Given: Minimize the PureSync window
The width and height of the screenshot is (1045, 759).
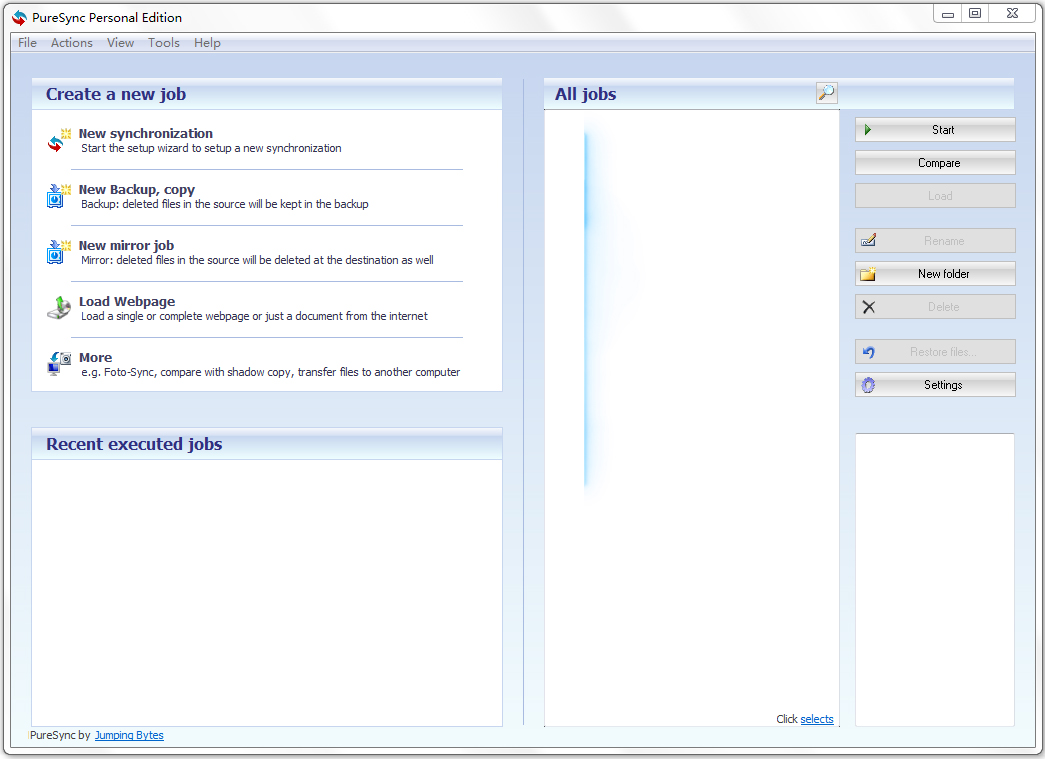Looking at the screenshot, I should 948,13.
